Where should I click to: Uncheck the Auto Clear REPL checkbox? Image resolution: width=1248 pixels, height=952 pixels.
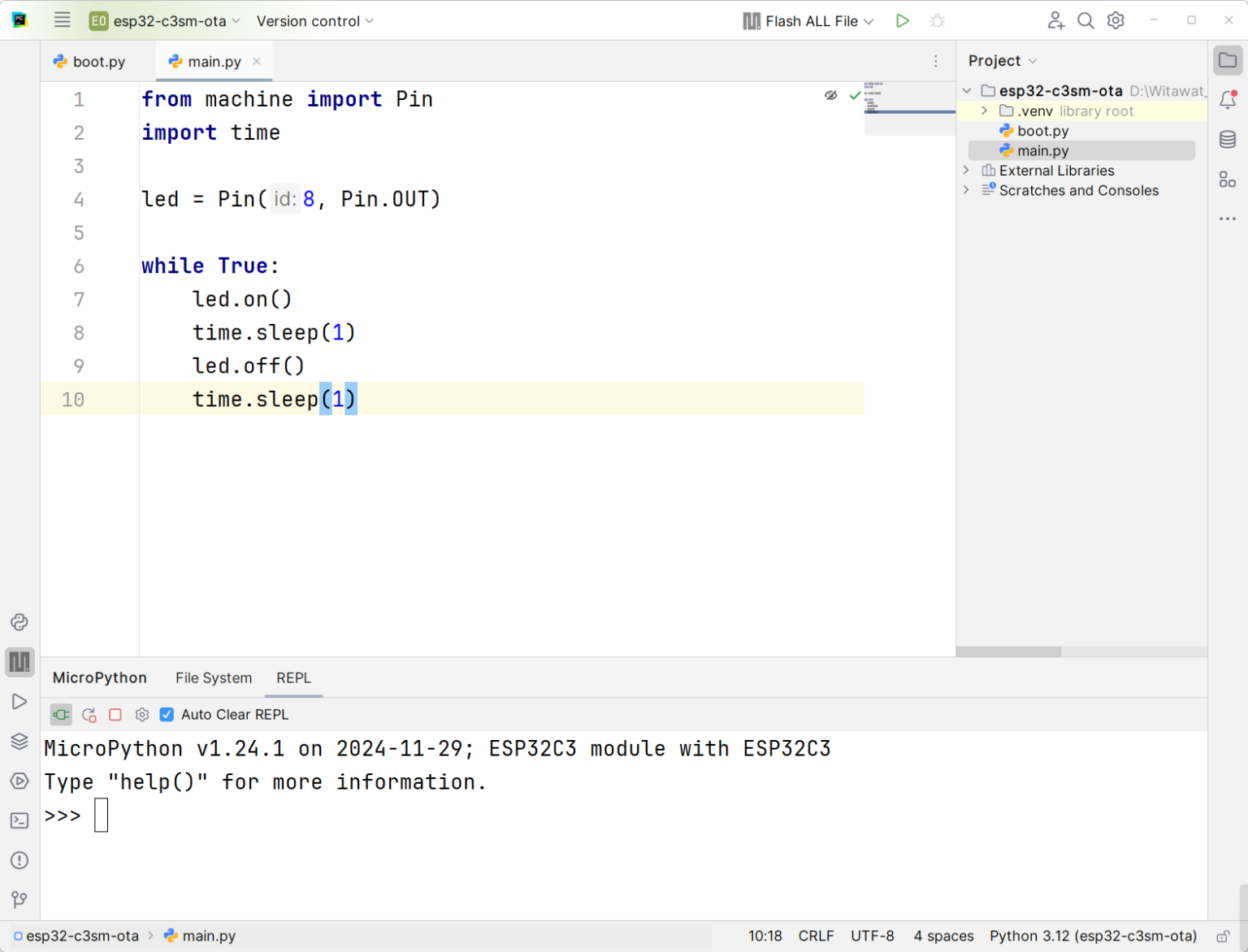(167, 715)
